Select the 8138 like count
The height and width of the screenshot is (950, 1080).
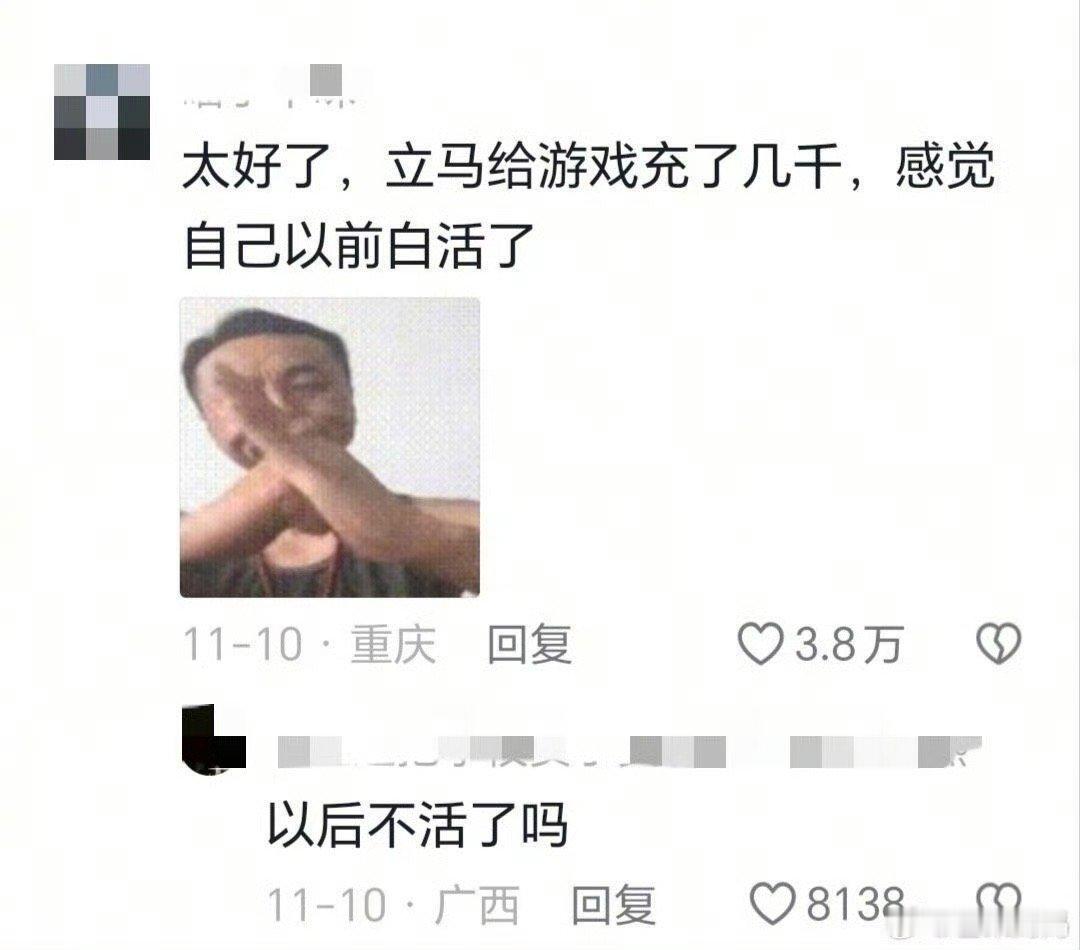point(855,904)
